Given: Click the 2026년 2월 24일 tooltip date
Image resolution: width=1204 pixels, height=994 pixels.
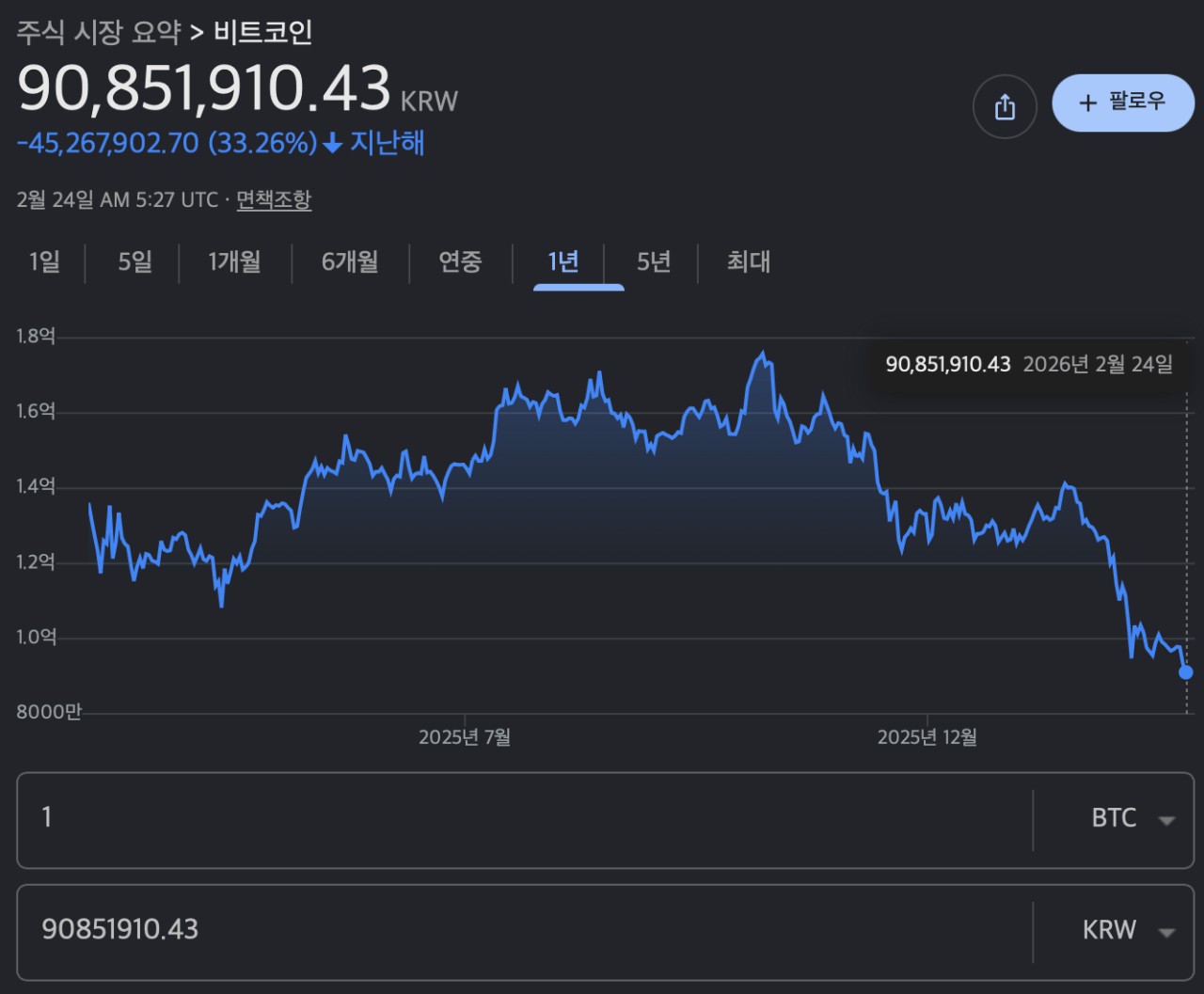Looking at the screenshot, I should 1098,365.
